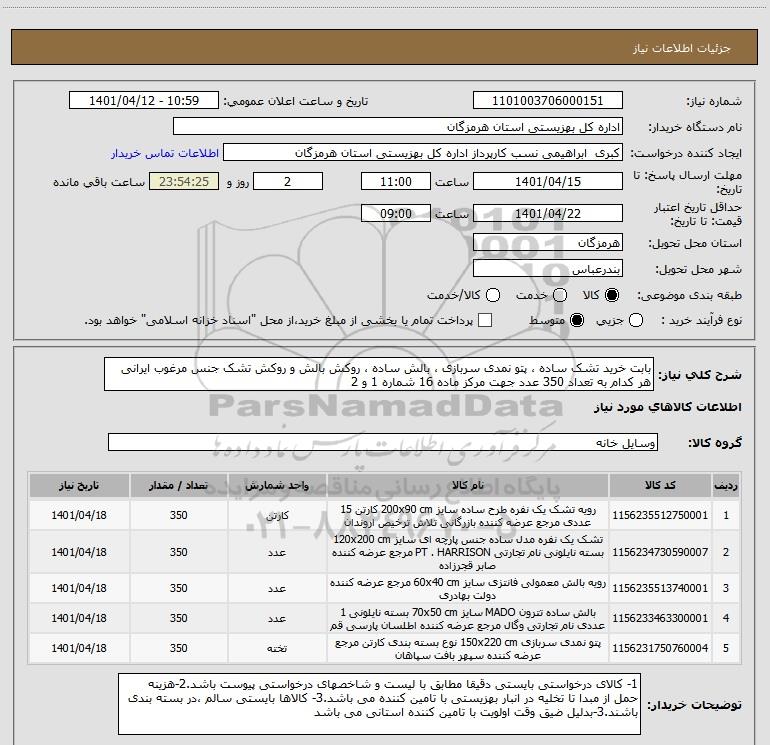Click the response deadline date 1401/04/15
The width and height of the screenshot is (770, 745).
(x=548, y=181)
